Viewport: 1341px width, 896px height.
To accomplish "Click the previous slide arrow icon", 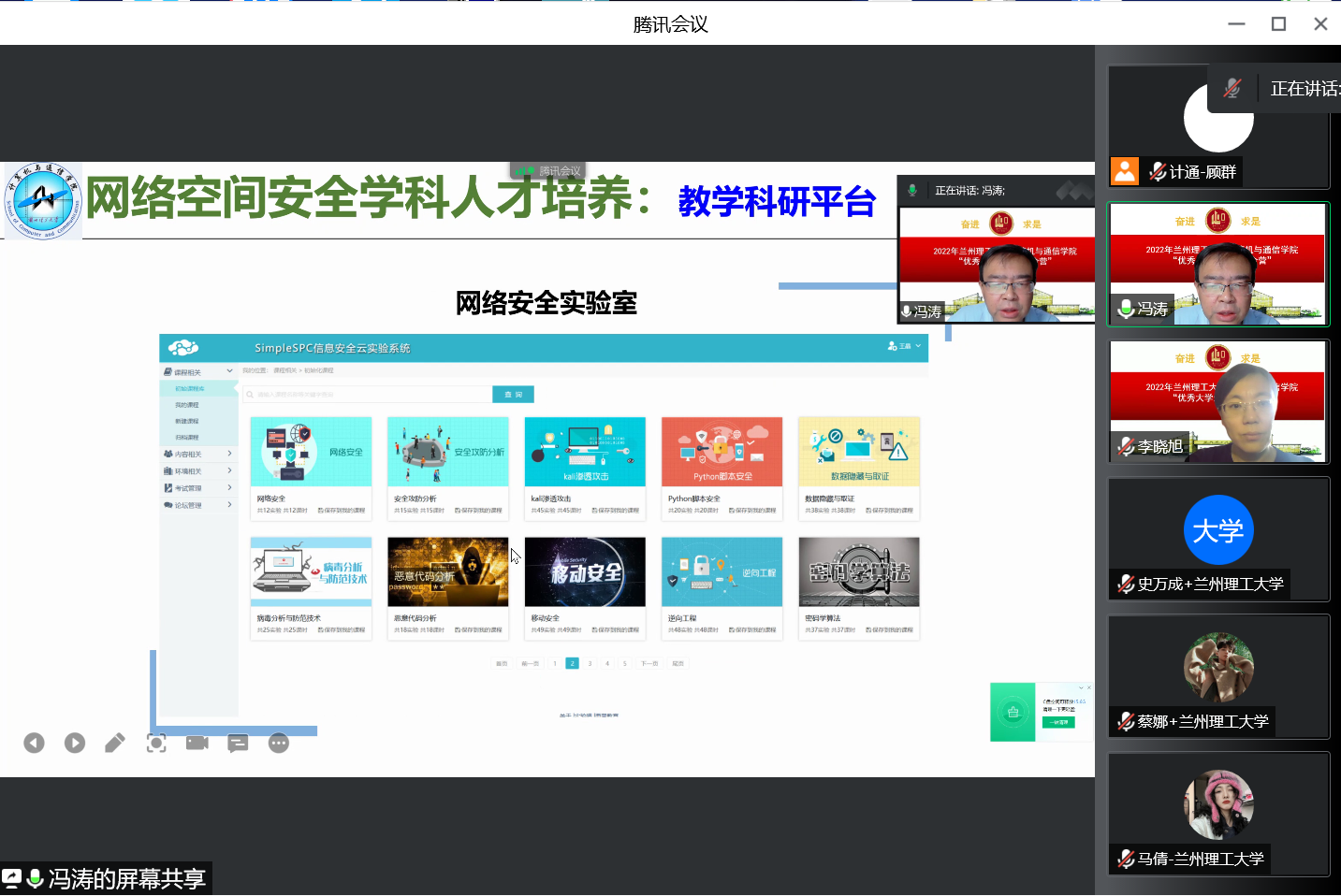I will pos(34,743).
